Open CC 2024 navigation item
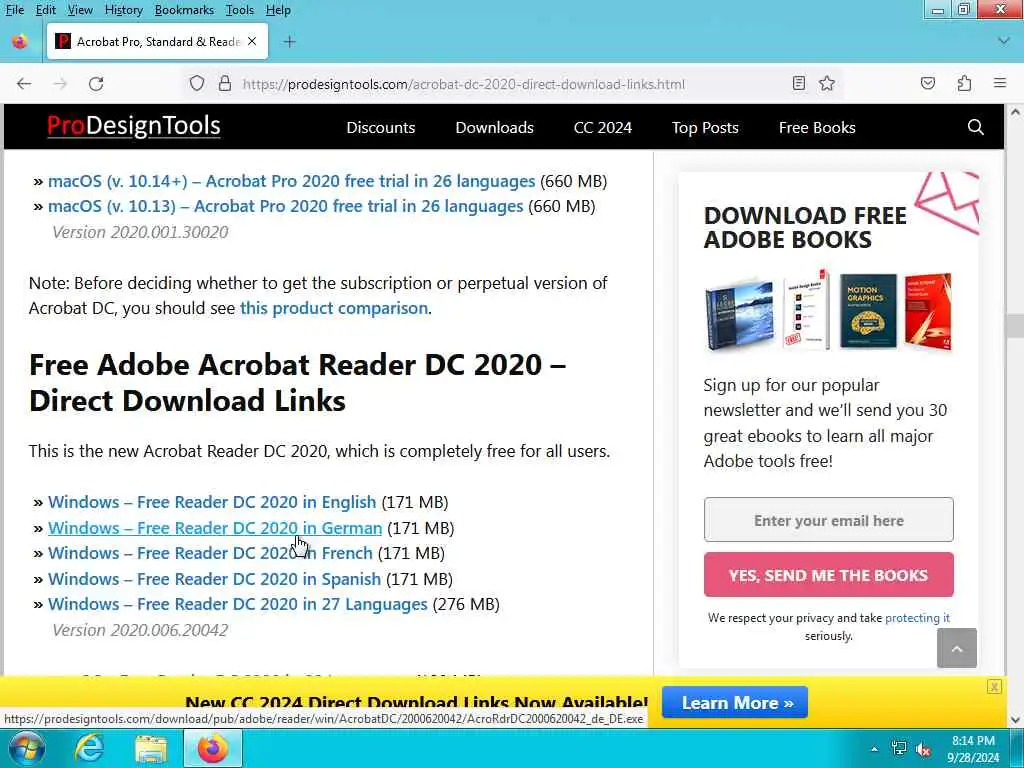This screenshot has width=1024, height=768. pyautogui.click(x=603, y=127)
